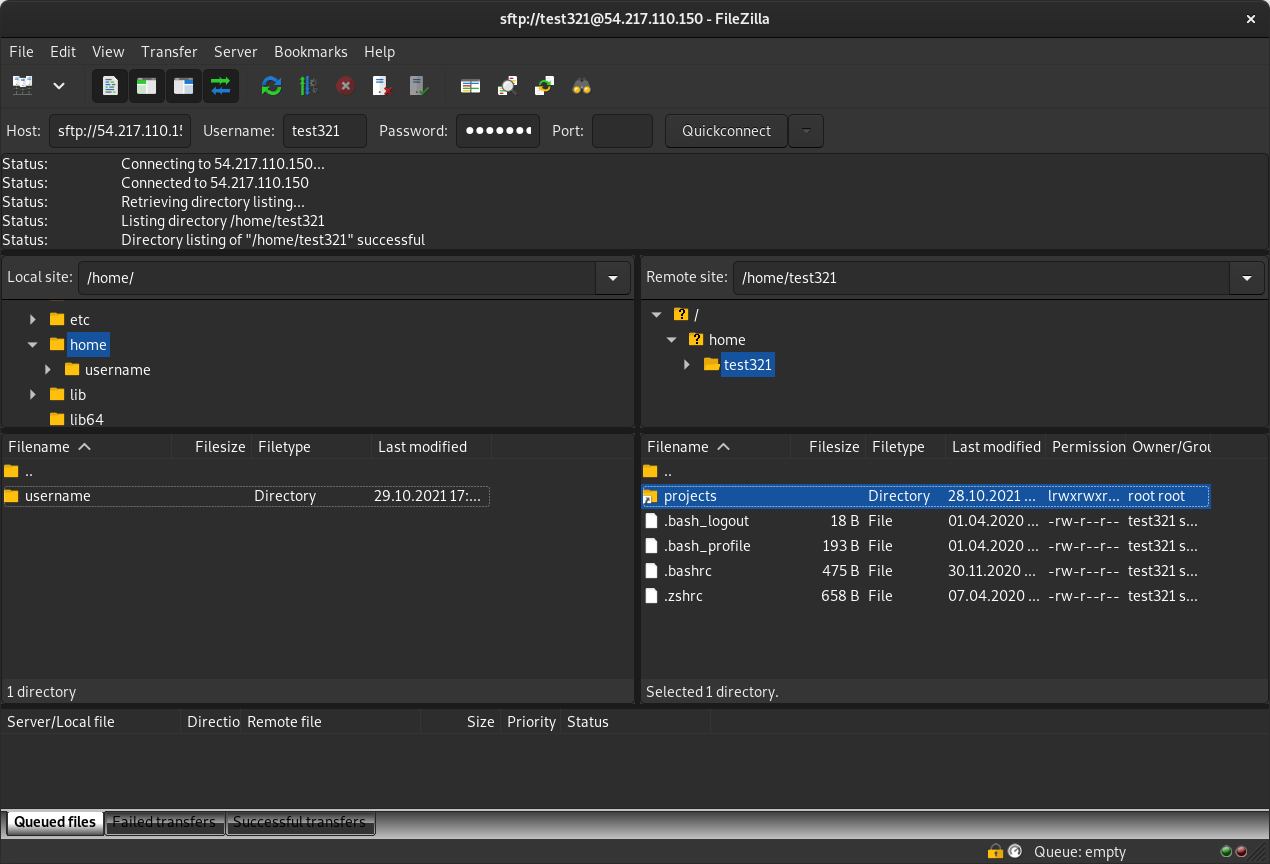Toggle the remote directory tree view
This screenshot has width=1270, height=864.
click(x=184, y=86)
